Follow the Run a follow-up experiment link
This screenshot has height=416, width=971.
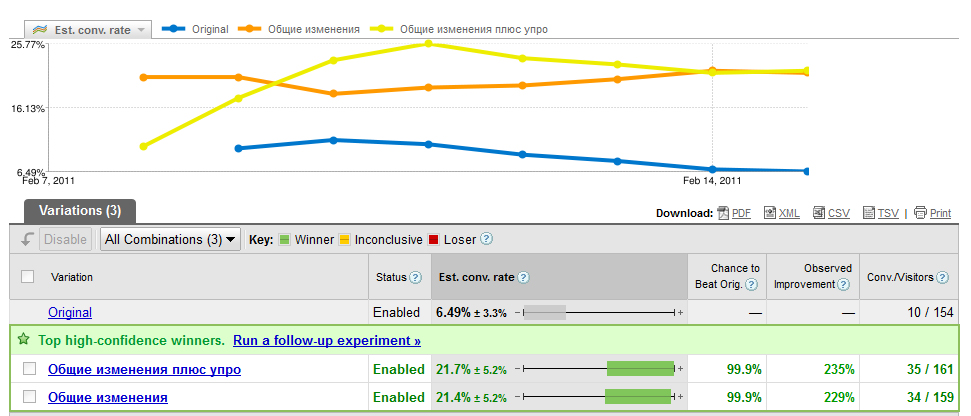point(327,340)
